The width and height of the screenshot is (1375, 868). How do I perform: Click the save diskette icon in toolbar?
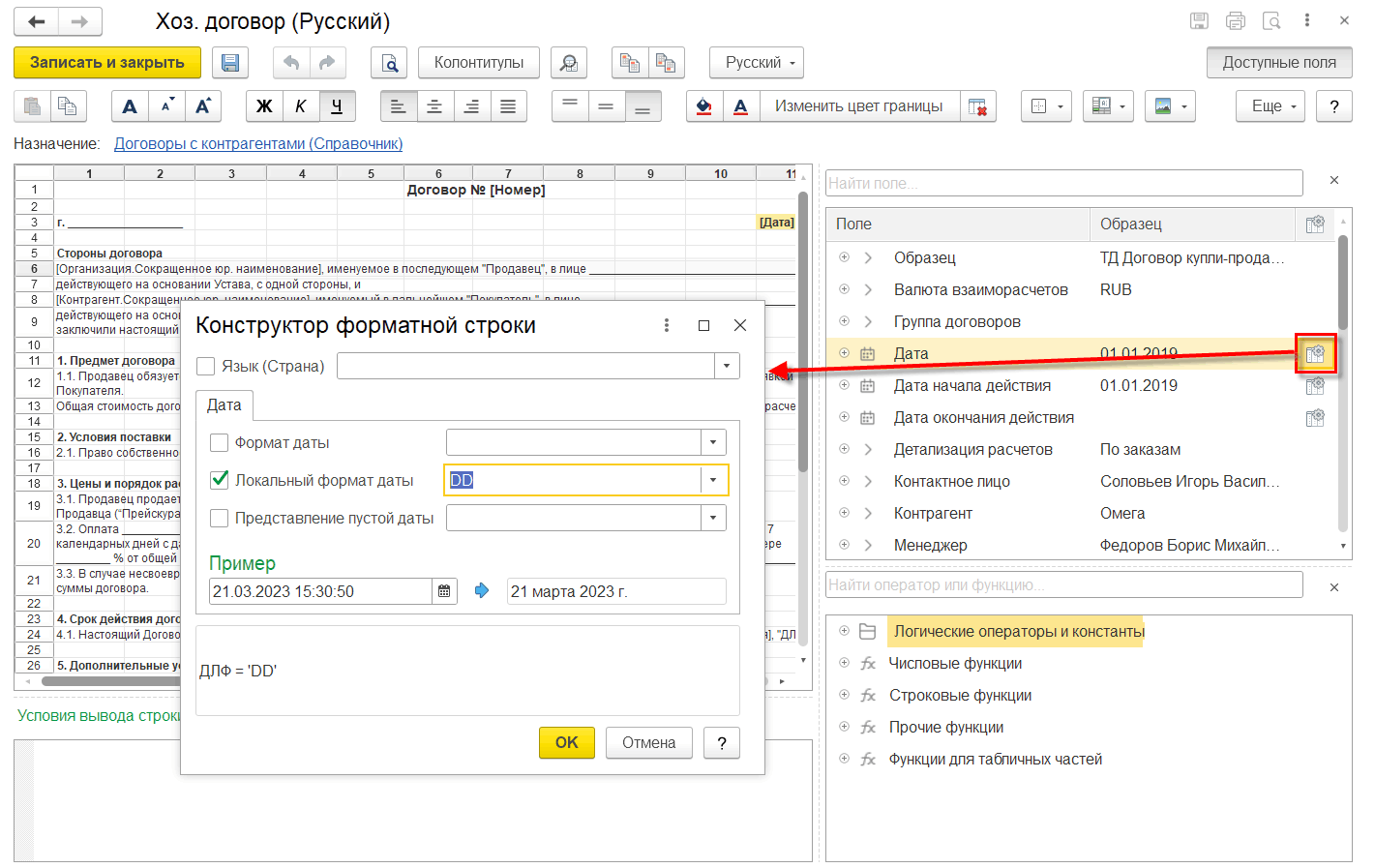[x=230, y=63]
